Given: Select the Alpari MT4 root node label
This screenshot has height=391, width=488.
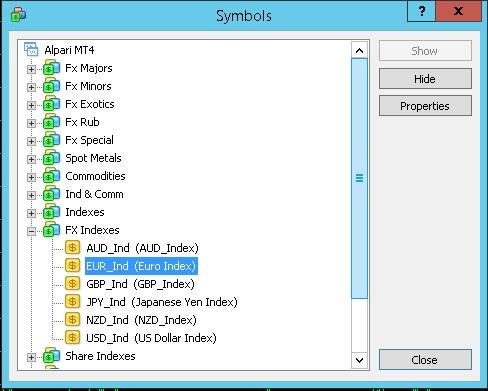Looking at the screenshot, I should coord(69,50).
